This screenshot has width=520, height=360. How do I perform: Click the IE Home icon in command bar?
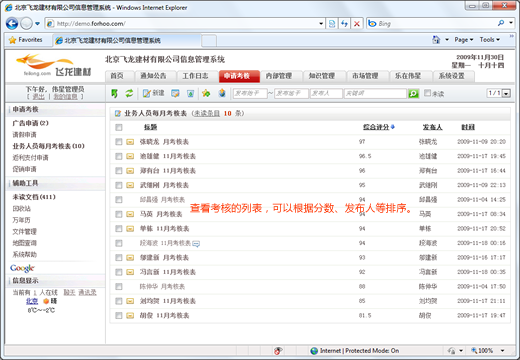436,40
